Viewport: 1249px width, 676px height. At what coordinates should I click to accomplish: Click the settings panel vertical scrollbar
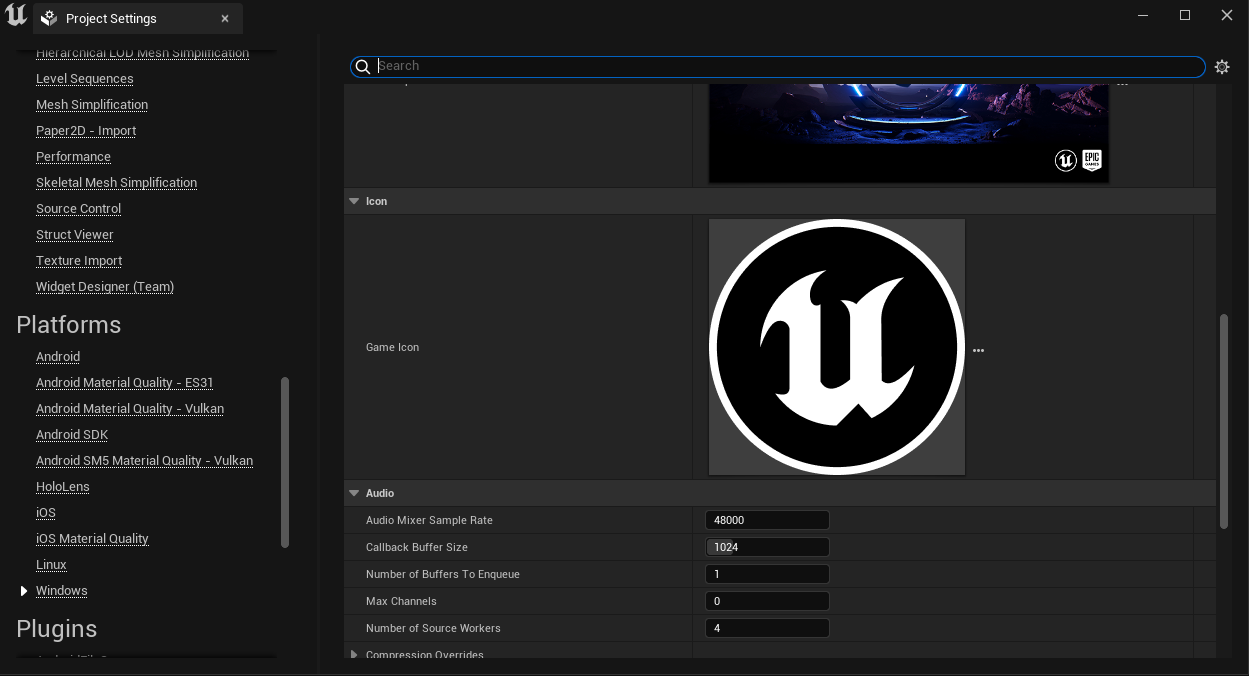(x=1223, y=422)
